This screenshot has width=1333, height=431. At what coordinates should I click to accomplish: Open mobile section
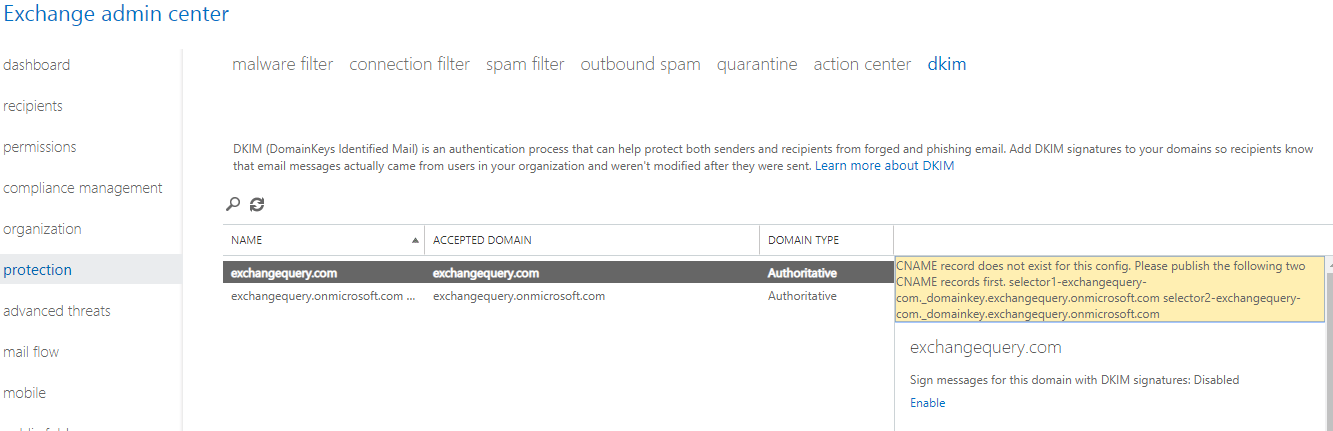click(25, 393)
